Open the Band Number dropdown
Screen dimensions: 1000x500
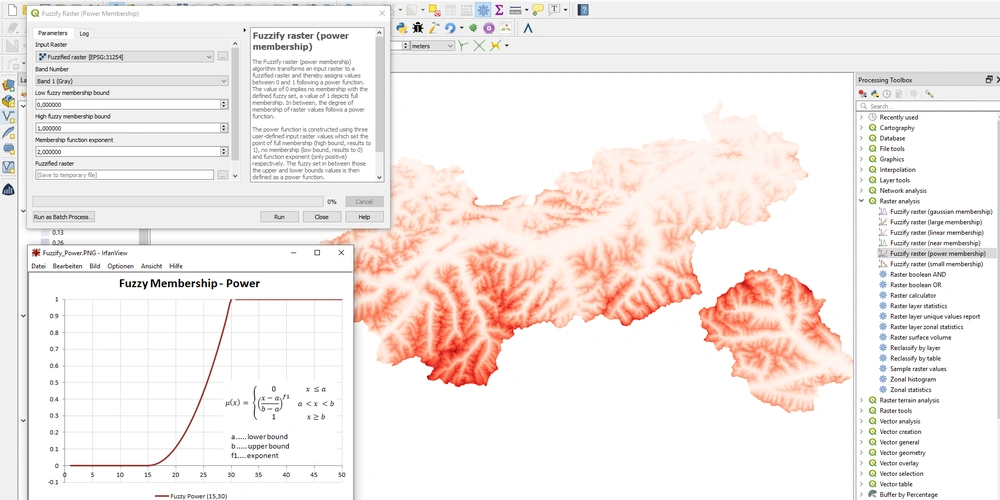[132, 81]
